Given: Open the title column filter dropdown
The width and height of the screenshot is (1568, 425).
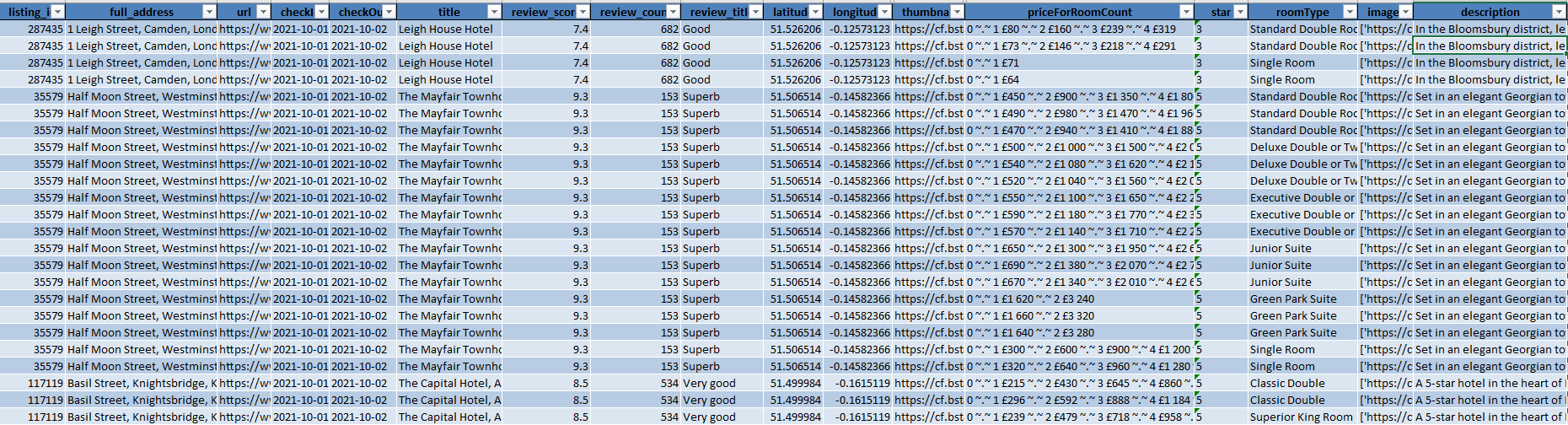Looking at the screenshot, I should (x=494, y=12).
